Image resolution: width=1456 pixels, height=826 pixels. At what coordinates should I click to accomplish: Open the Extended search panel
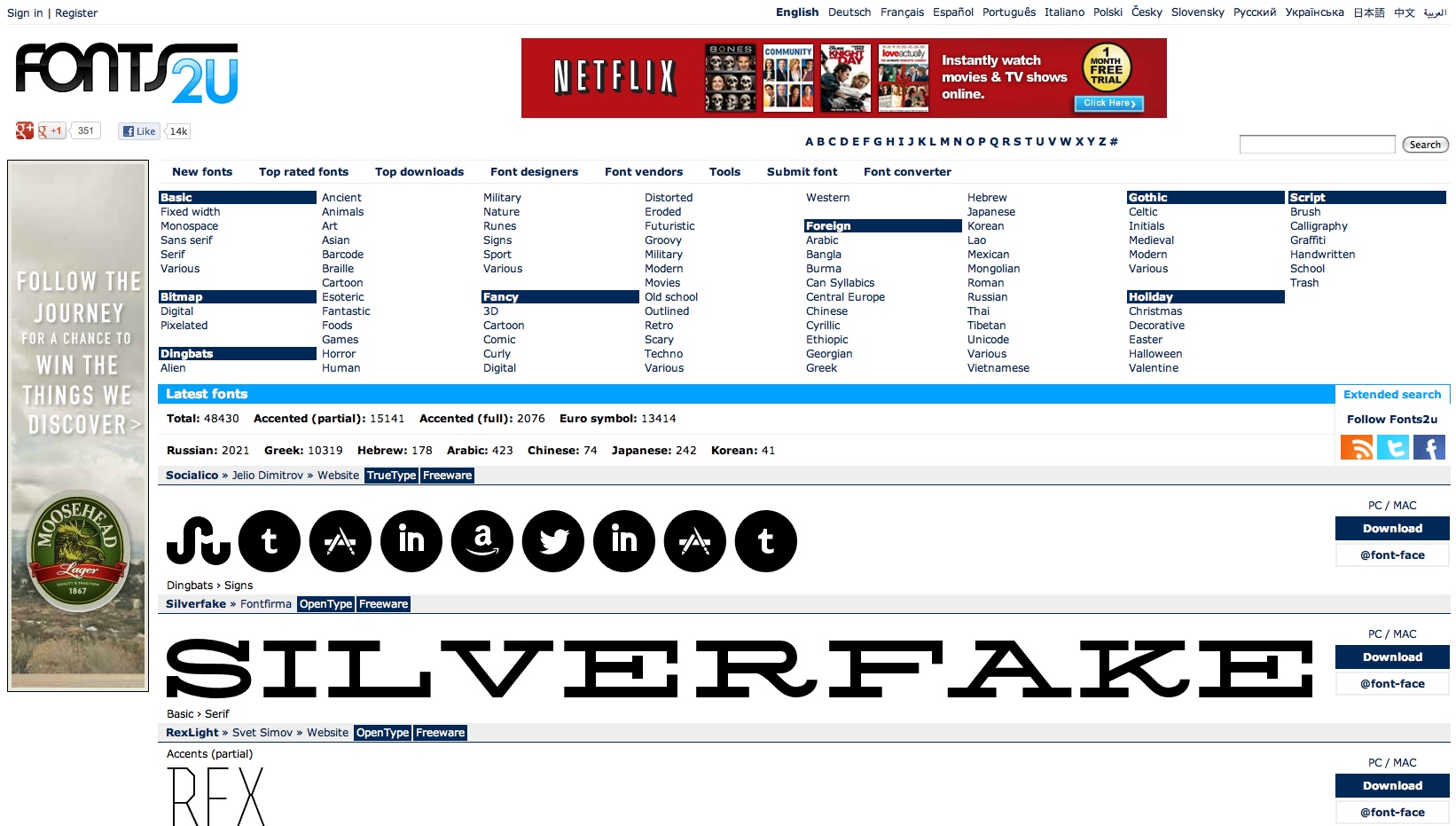point(1392,394)
